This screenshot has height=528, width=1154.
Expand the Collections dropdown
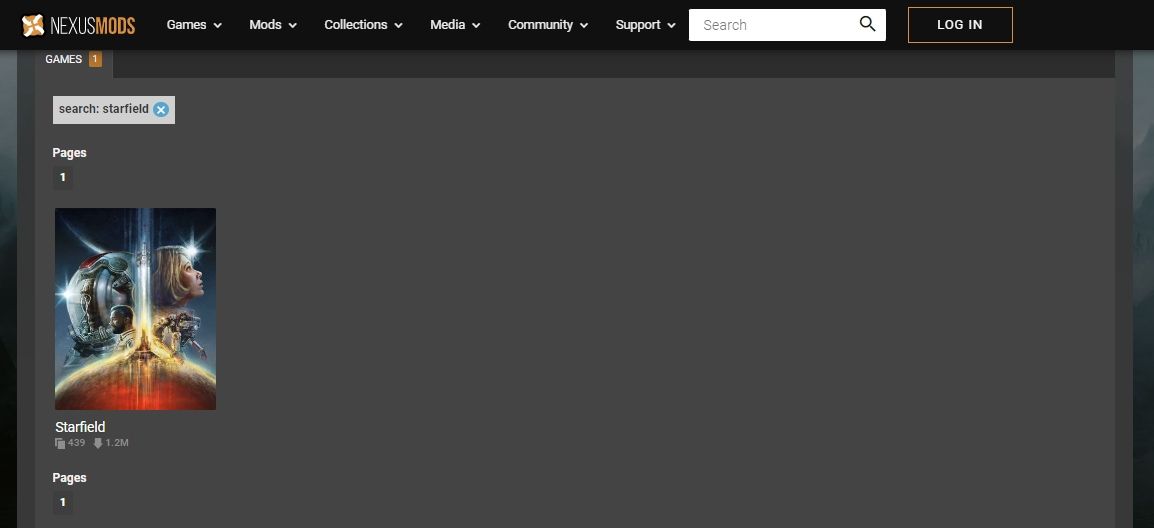pyautogui.click(x=363, y=25)
